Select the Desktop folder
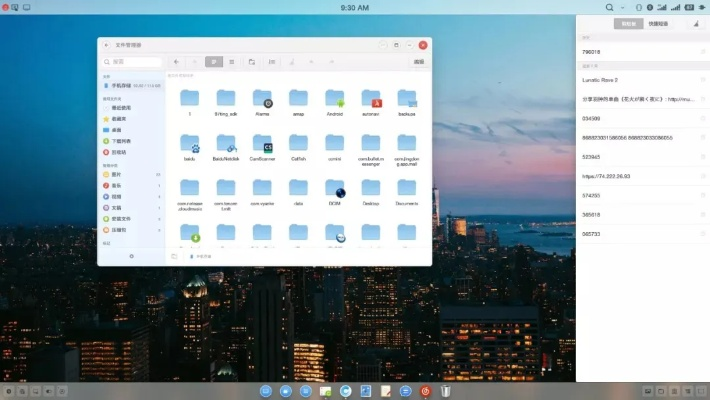Image resolution: width=710 pixels, height=400 pixels. tap(371, 188)
